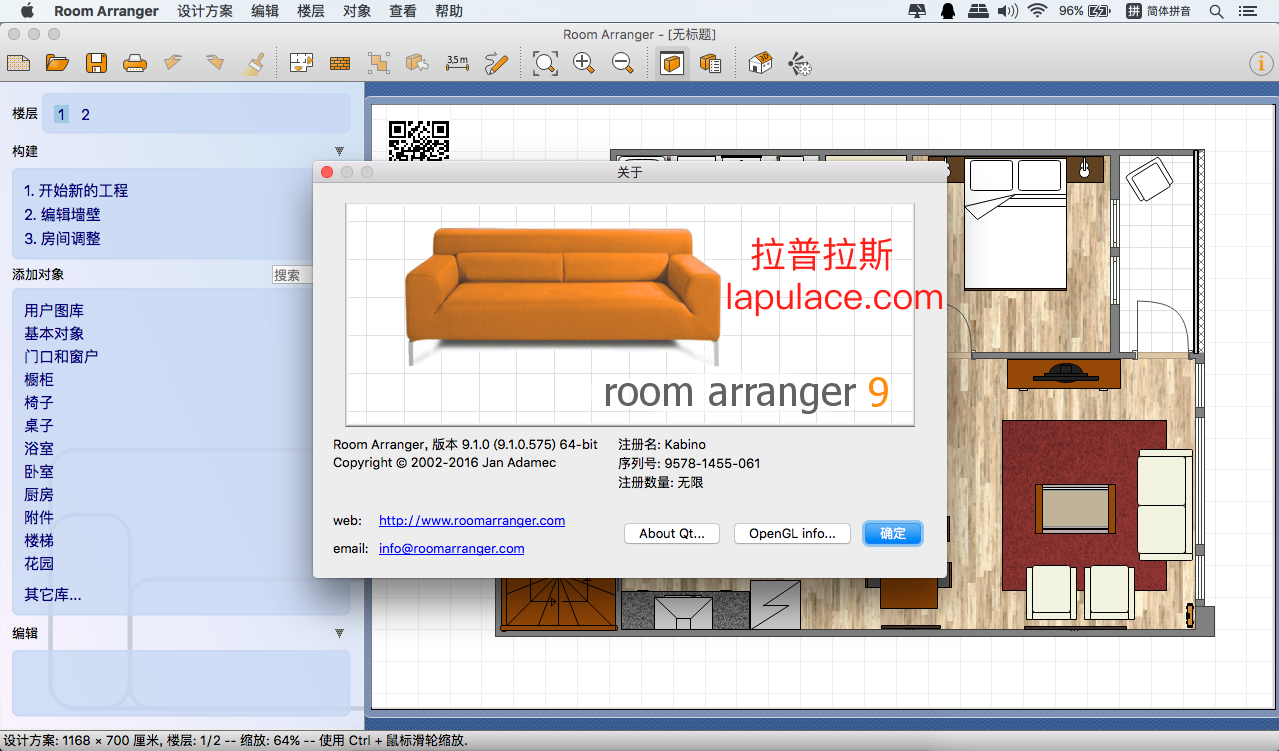Open the 楼层 menu in menu bar
The height and width of the screenshot is (751, 1279).
point(311,11)
